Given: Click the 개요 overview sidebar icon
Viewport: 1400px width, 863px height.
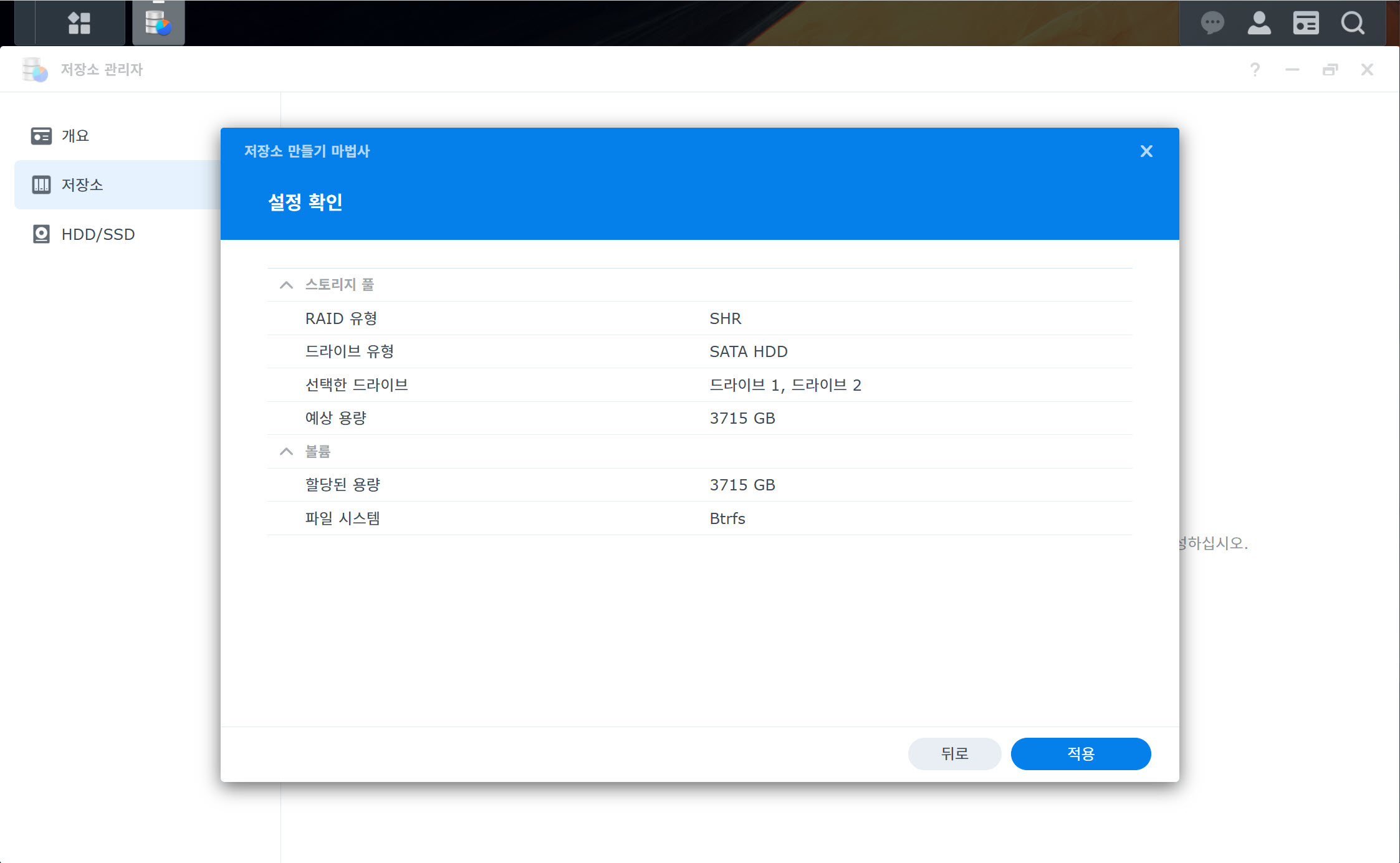Looking at the screenshot, I should 41,135.
